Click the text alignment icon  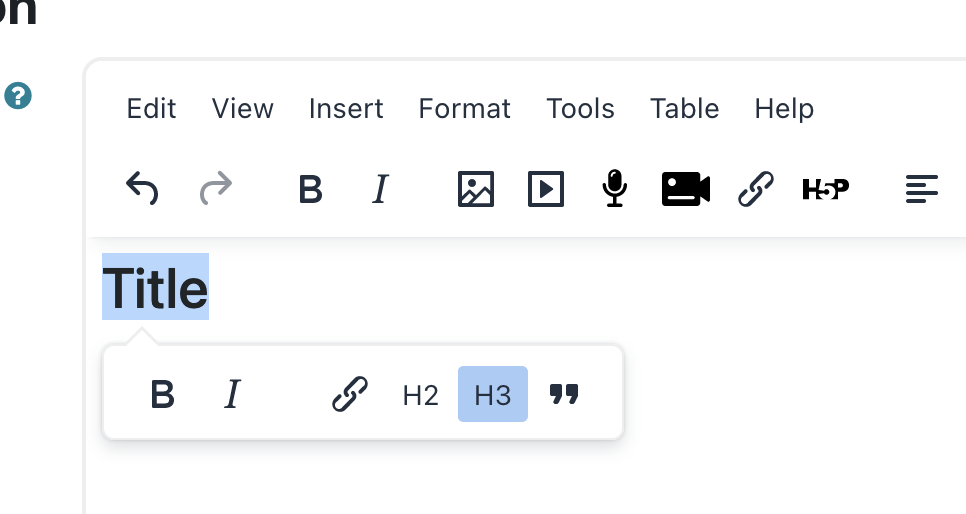922,189
